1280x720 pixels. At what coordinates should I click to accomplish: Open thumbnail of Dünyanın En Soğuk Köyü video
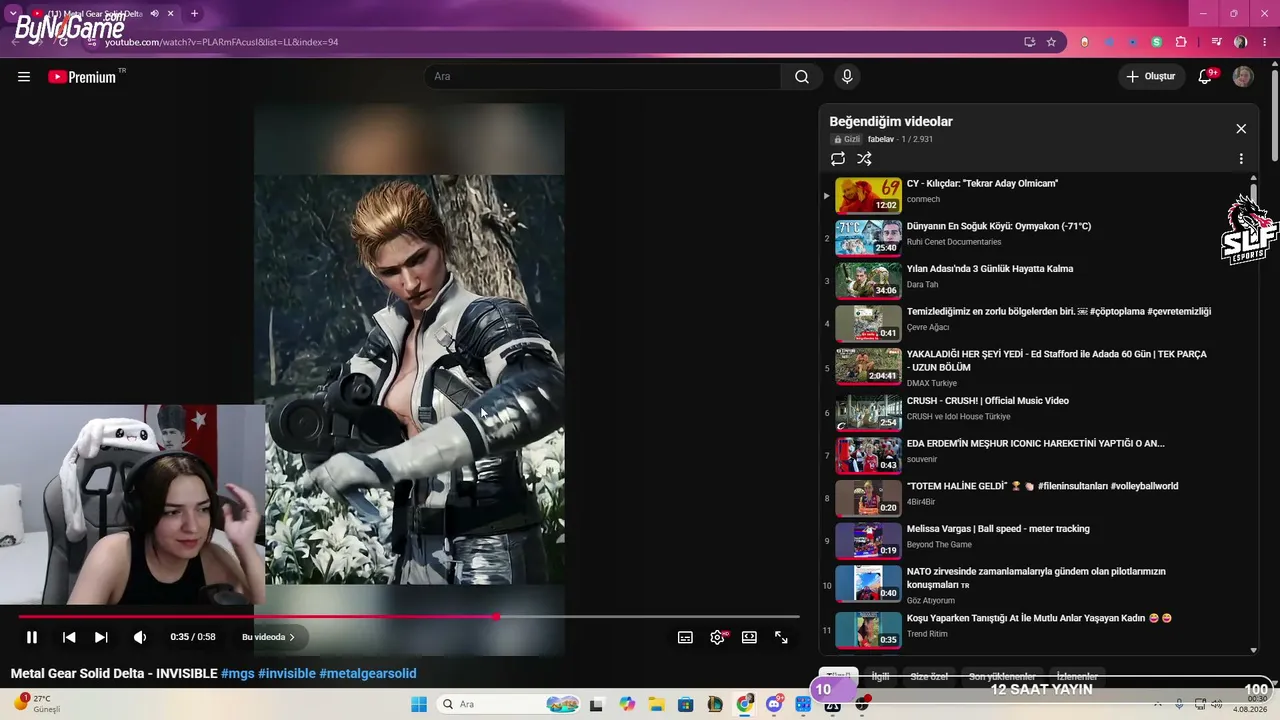point(868,238)
